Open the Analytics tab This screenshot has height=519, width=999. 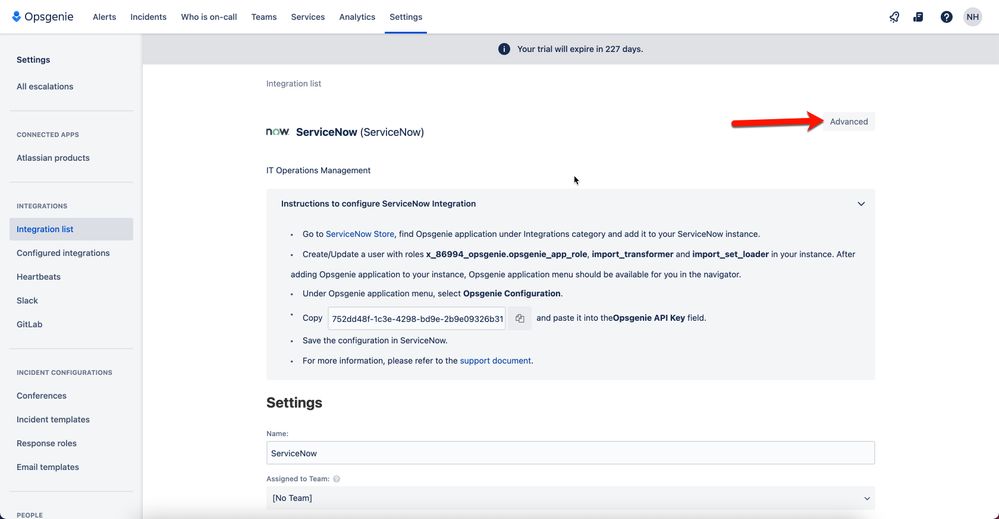click(357, 17)
